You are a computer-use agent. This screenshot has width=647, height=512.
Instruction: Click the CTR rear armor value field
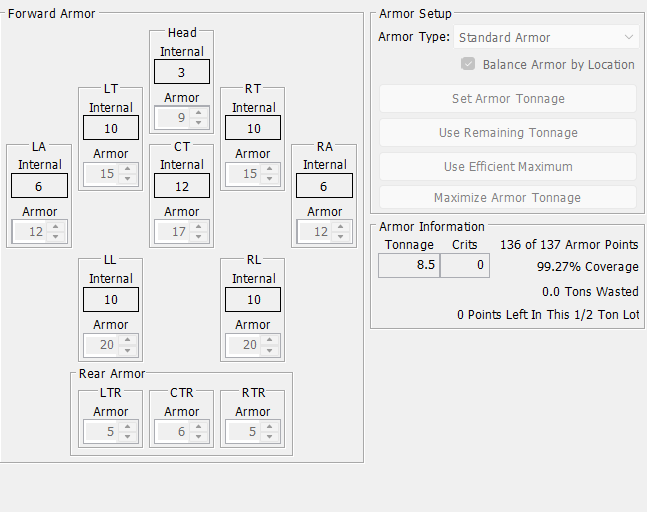click(173, 432)
